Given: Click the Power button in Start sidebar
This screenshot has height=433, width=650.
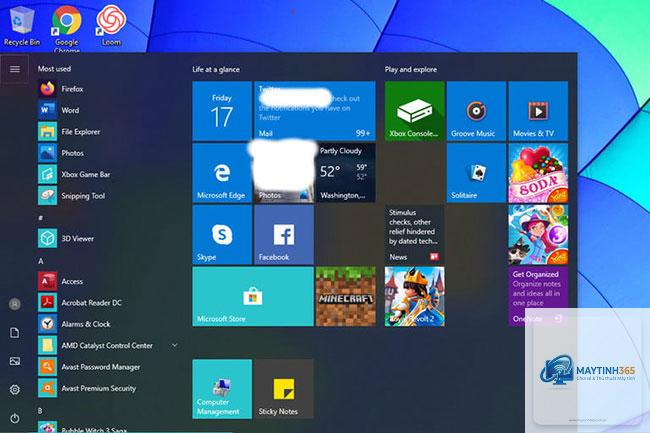Looking at the screenshot, I should tap(15, 418).
